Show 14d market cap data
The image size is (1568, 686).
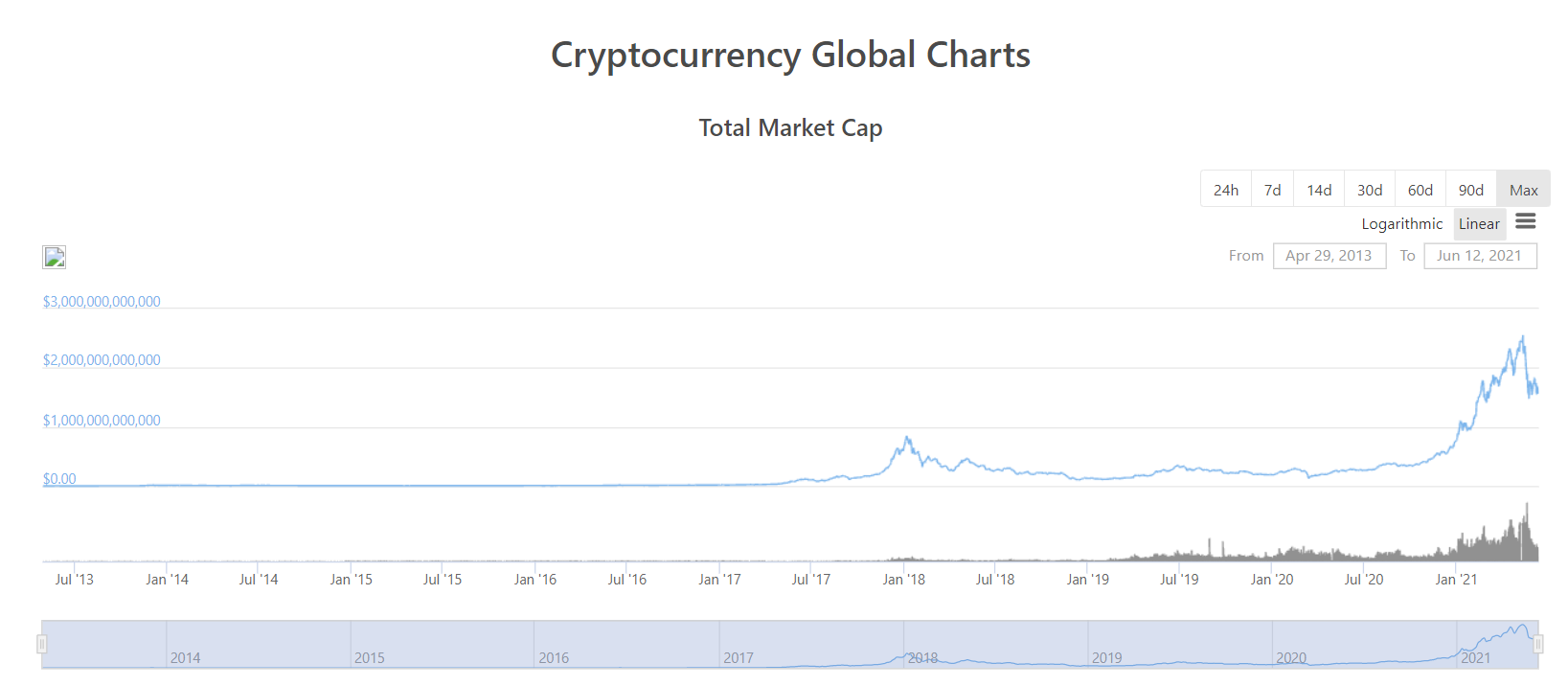(1319, 189)
